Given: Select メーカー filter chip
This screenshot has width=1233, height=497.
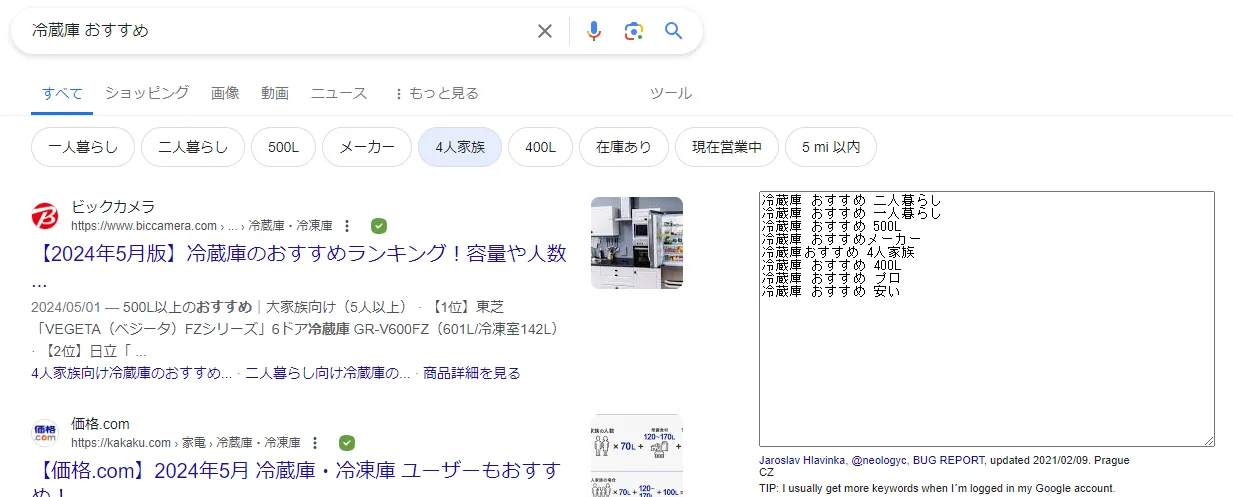Looking at the screenshot, I should (x=367, y=147).
